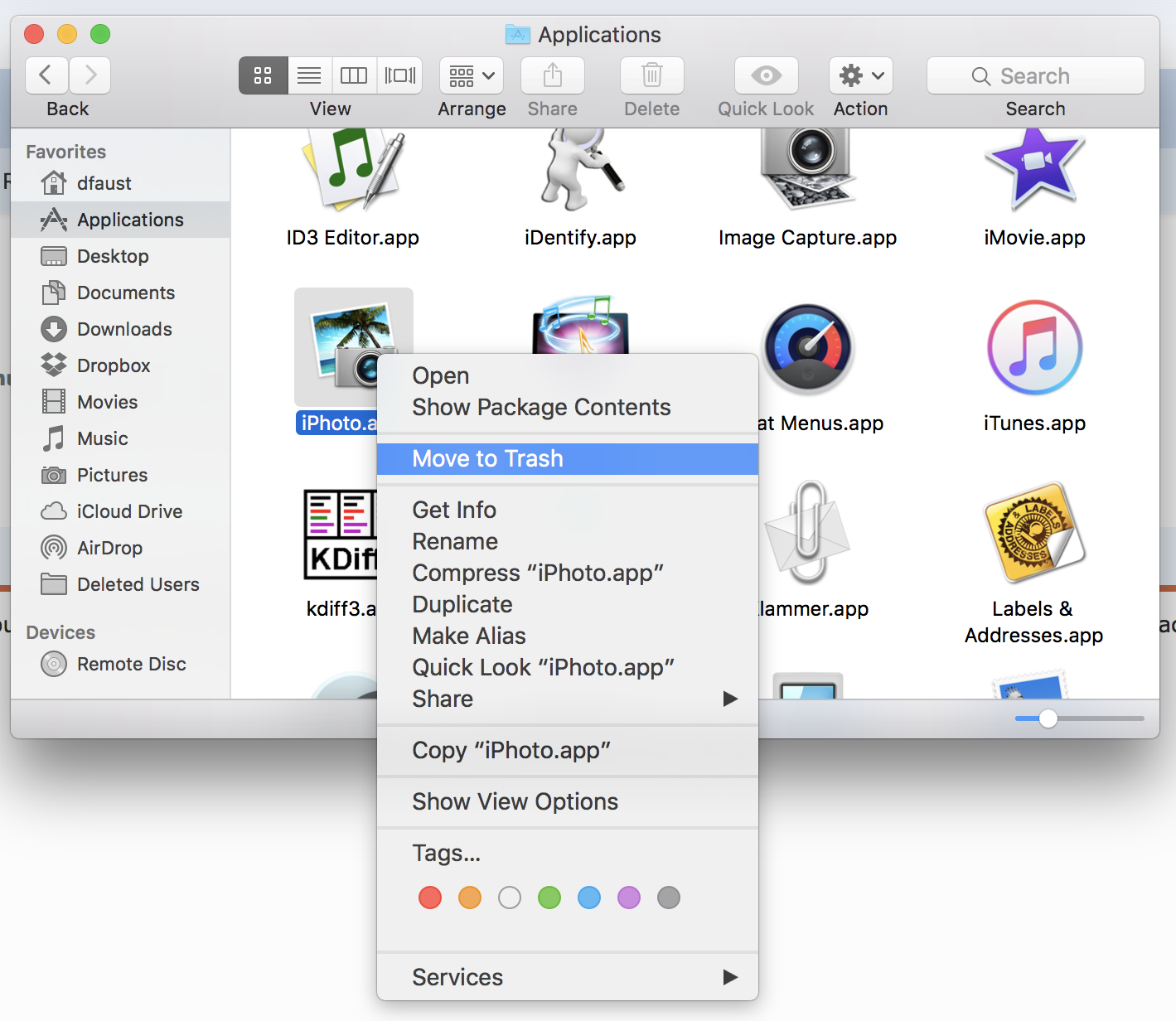Image resolution: width=1176 pixels, height=1021 pixels.
Task: Click the iMovie.app file name label
Action: (1034, 238)
